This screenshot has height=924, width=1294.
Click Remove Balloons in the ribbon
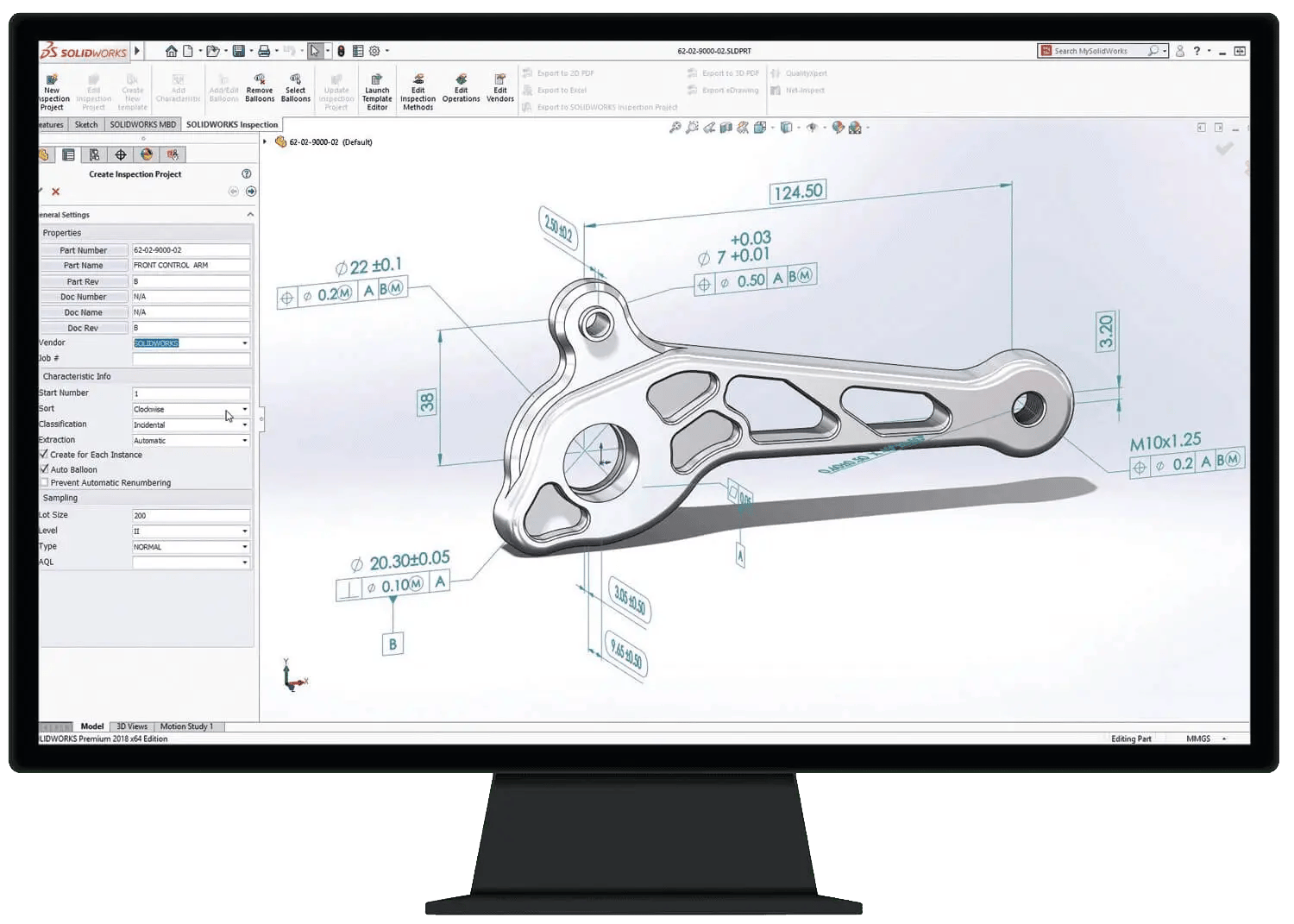[260, 88]
